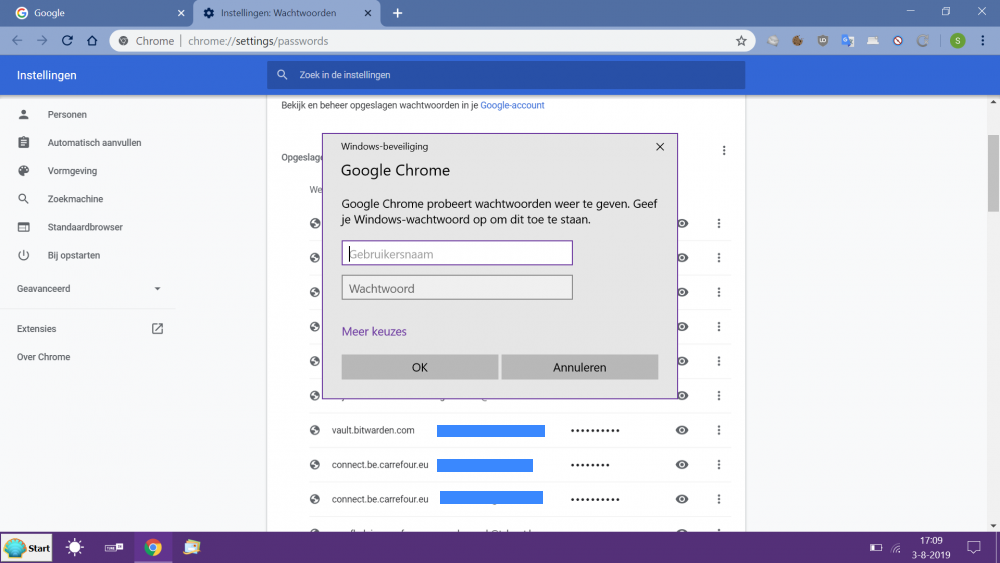The width and height of the screenshot is (1000, 563).
Task: Click the red blocker extension icon
Action: click(x=898, y=41)
